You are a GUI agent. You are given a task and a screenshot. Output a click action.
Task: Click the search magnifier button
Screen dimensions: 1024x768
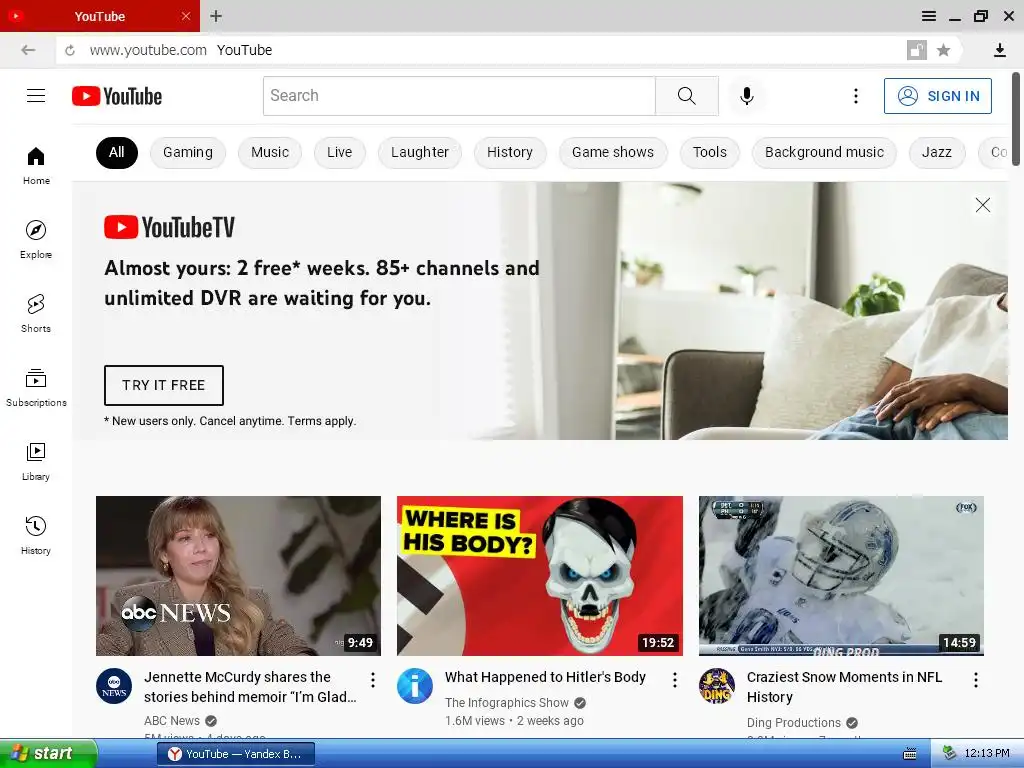(x=686, y=96)
